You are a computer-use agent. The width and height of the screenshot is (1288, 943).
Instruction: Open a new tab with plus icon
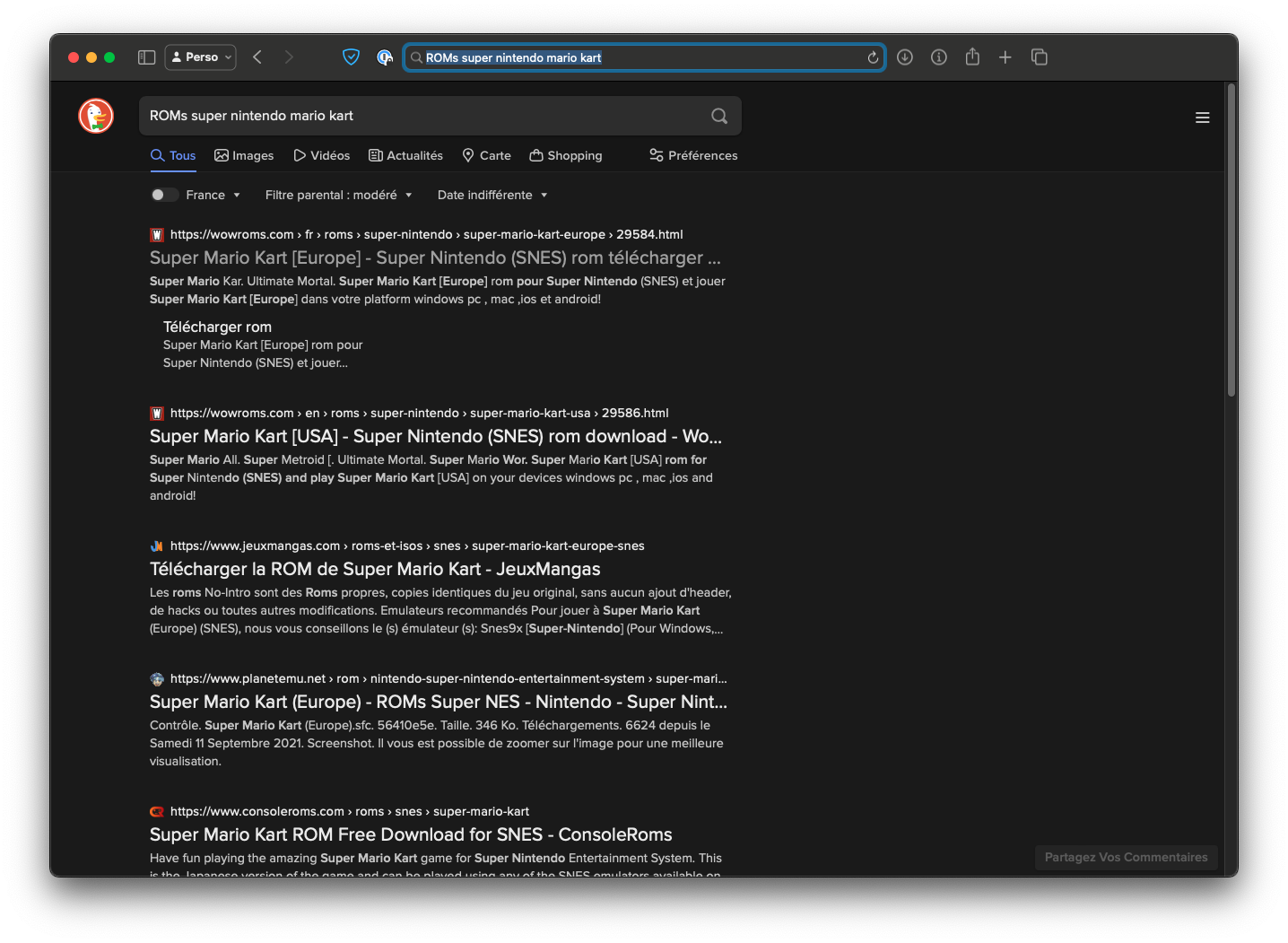click(1005, 57)
